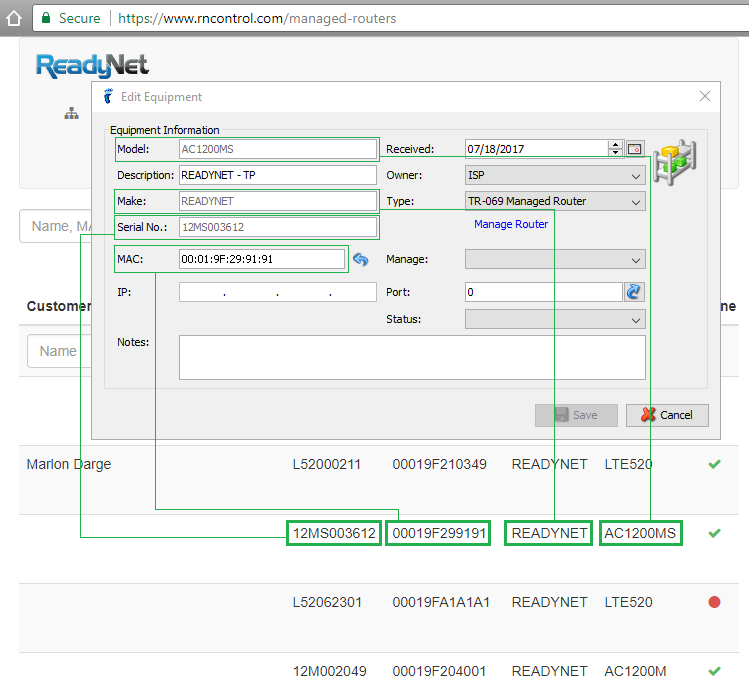The width and height of the screenshot is (749, 689).
Task: Open the empty Status dropdown
Action: click(x=555, y=319)
